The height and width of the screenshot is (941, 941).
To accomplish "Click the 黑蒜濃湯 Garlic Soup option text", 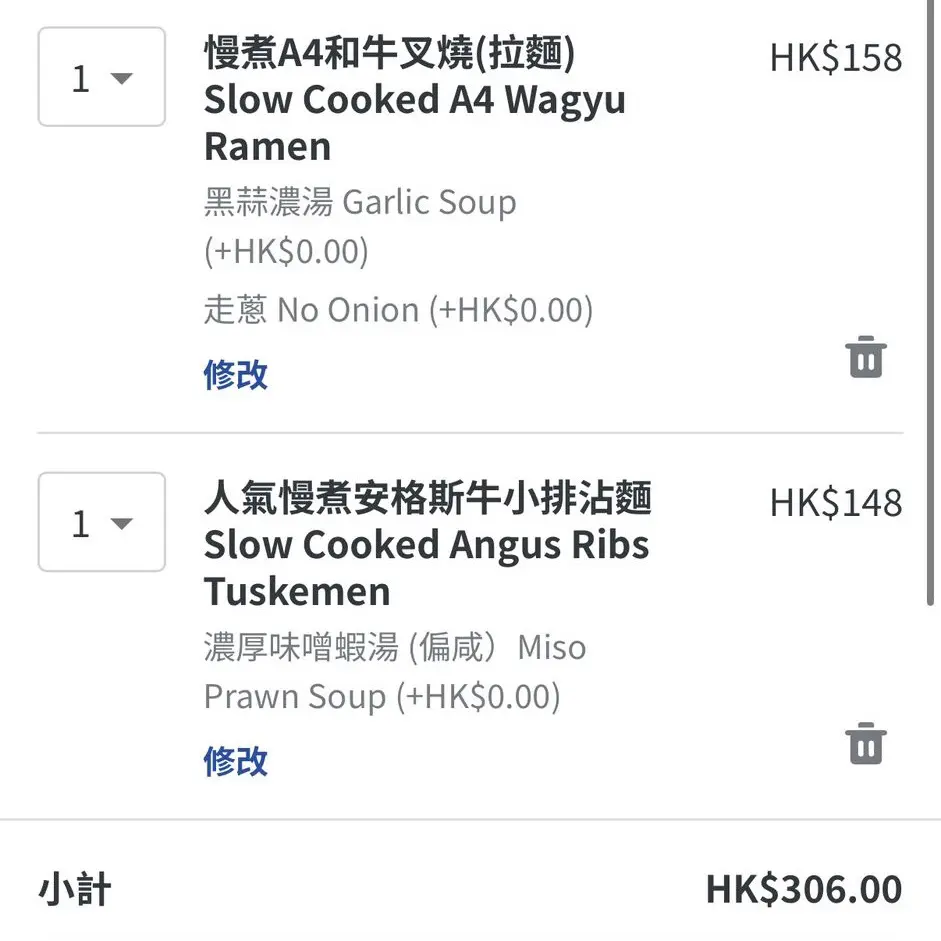I will [360, 203].
